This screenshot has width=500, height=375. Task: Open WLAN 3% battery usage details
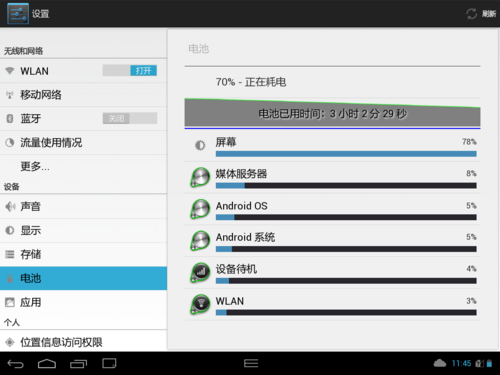pos(332,305)
